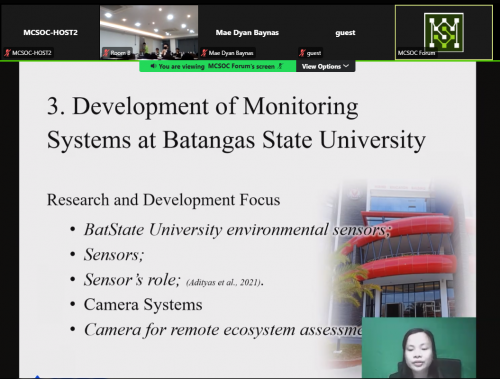Click 'Systems at Batangas State University' title line
The width and height of the screenshot is (500, 379).
(x=236, y=140)
